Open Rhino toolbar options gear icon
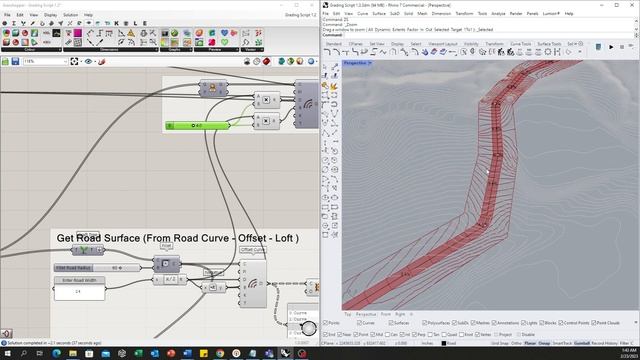Screen dimensions: 640x360 (581, 43)
